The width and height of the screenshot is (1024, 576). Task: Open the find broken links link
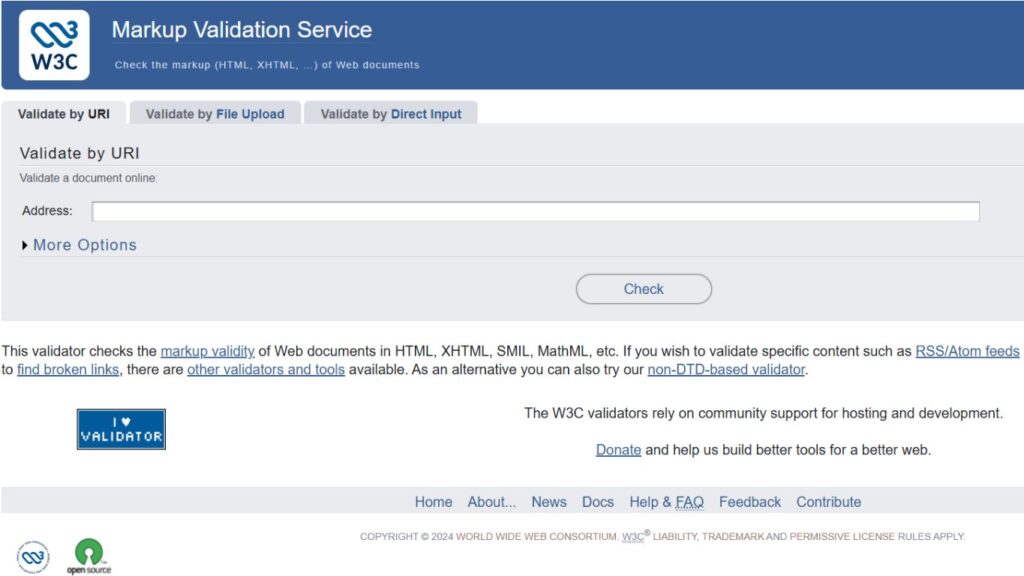[68, 369]
